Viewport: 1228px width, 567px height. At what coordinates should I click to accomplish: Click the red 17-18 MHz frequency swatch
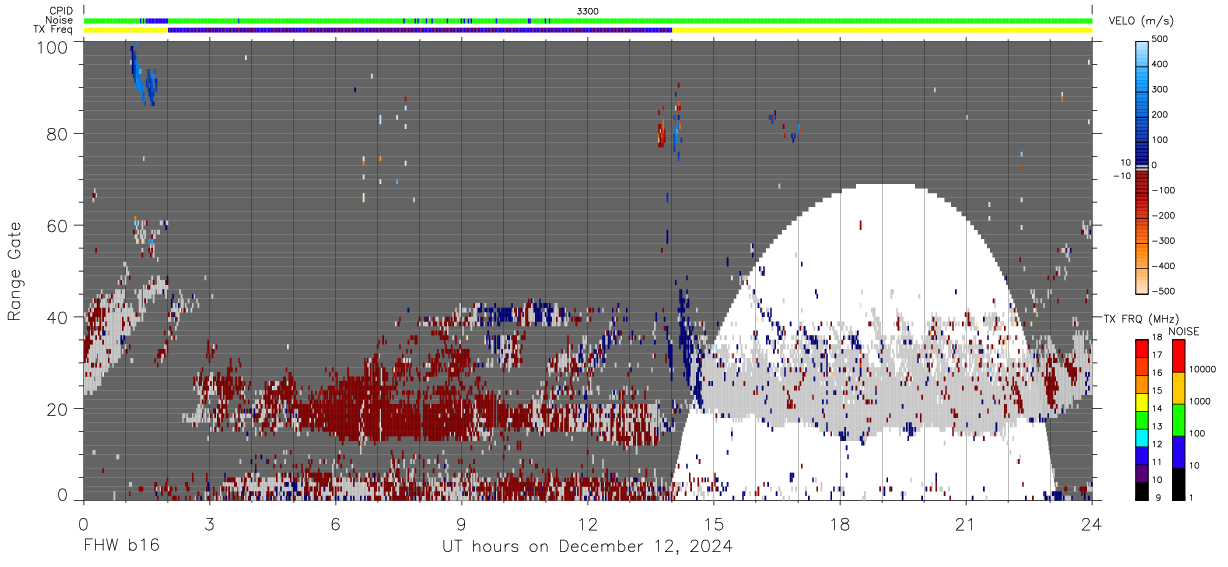coord(1142,348)
